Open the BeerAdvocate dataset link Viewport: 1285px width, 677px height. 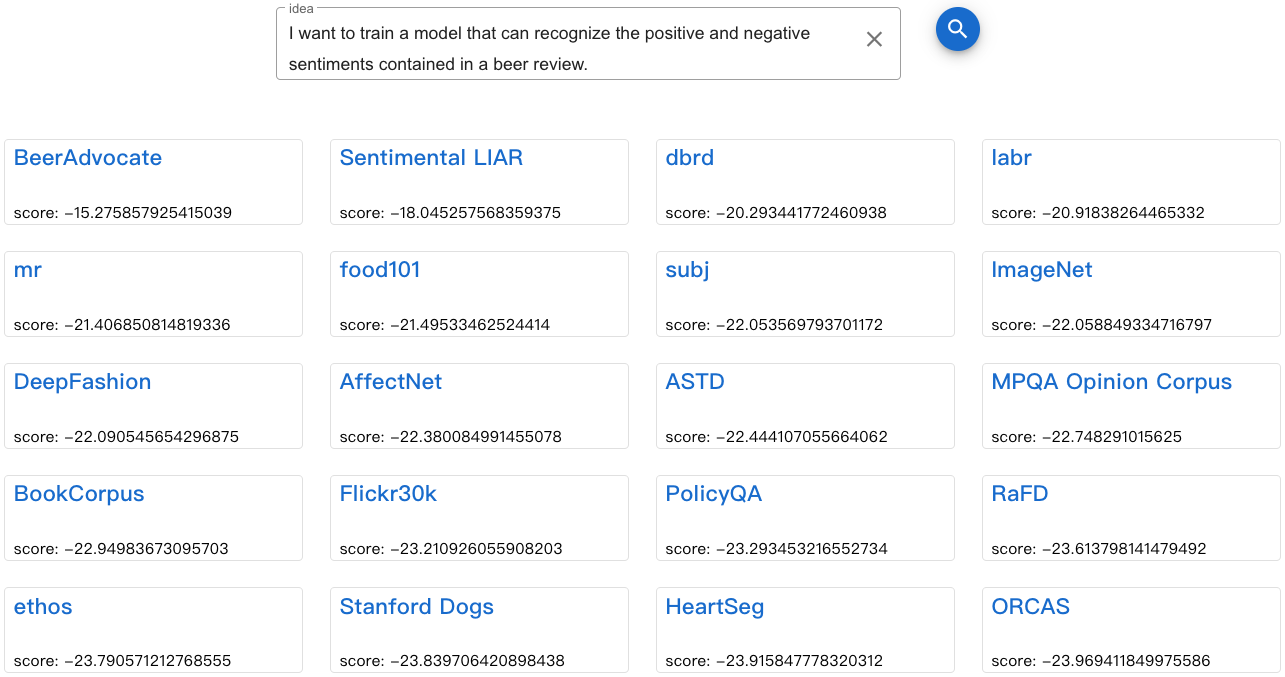88,158
